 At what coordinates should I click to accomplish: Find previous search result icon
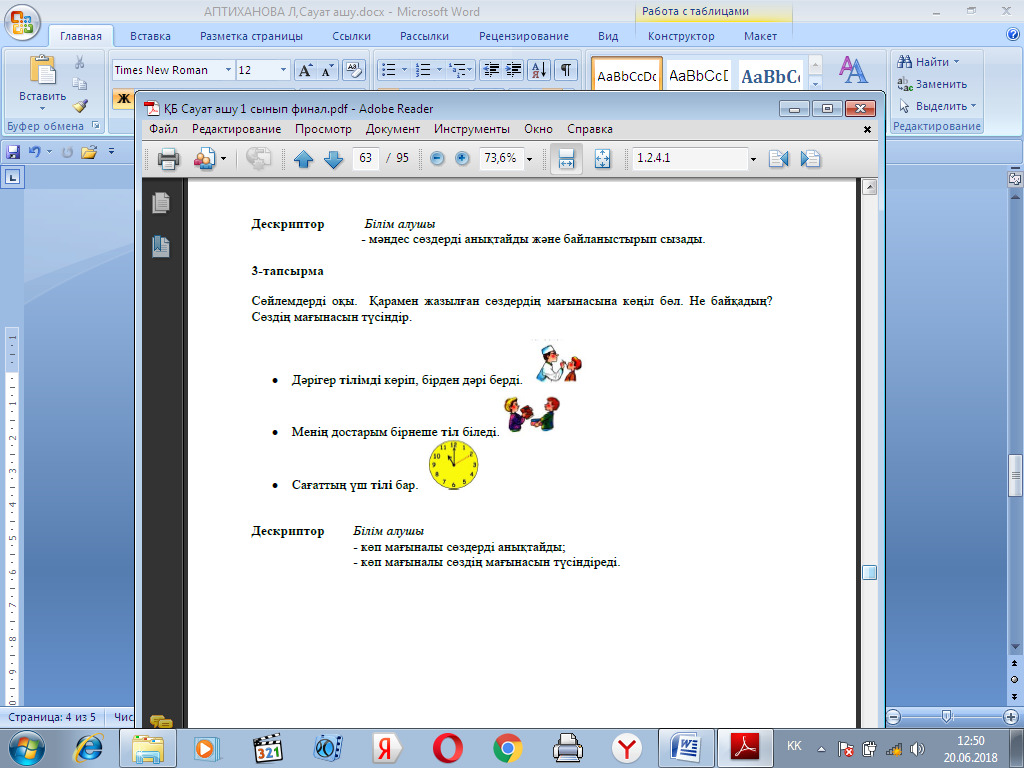[x=778, y=159]
